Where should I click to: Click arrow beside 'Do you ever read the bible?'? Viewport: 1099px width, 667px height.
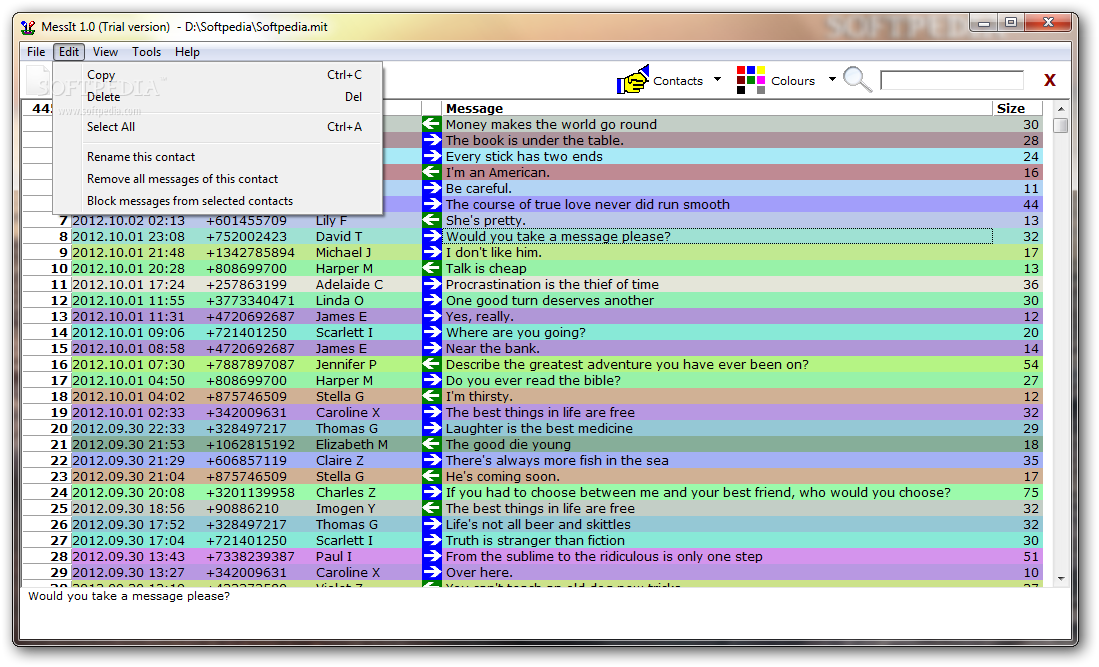(x=432, y=380)
